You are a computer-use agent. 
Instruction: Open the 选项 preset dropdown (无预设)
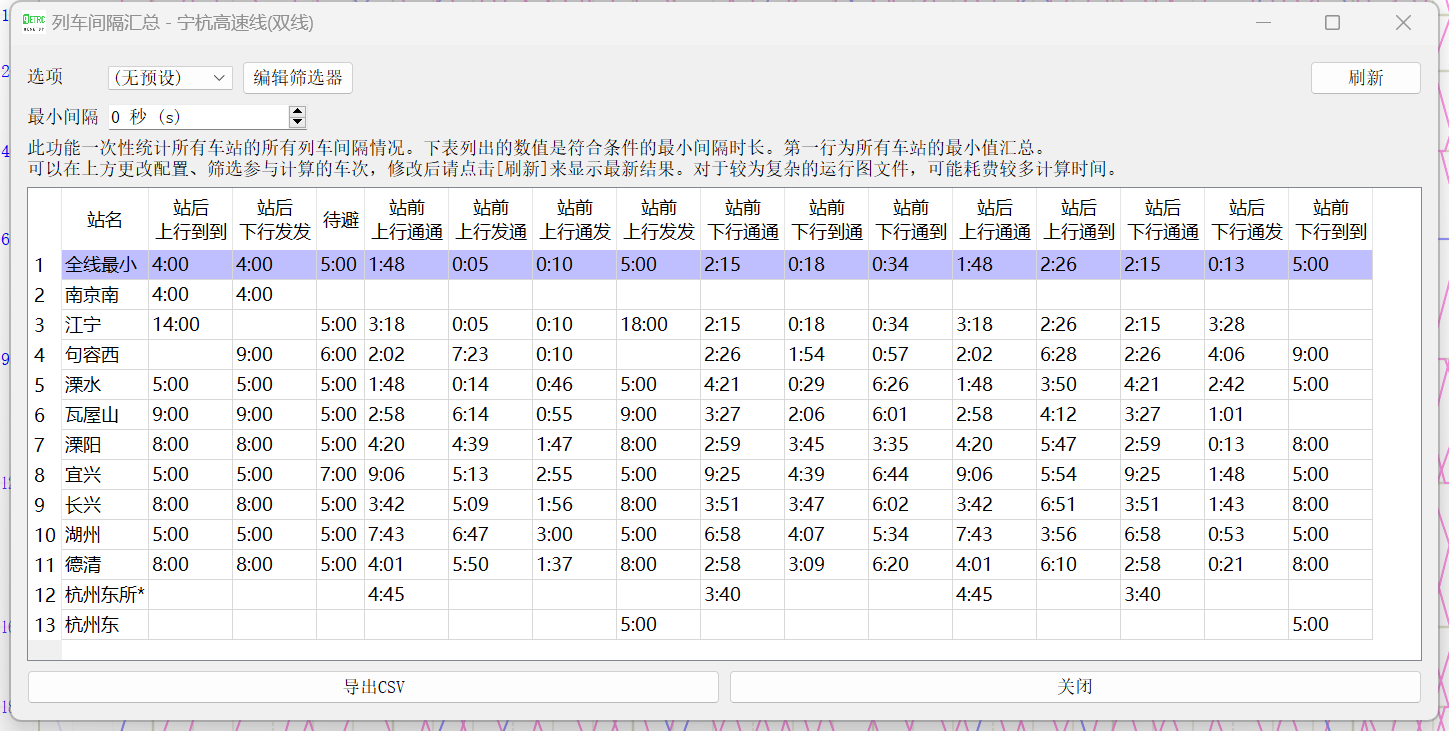[170, 78]
